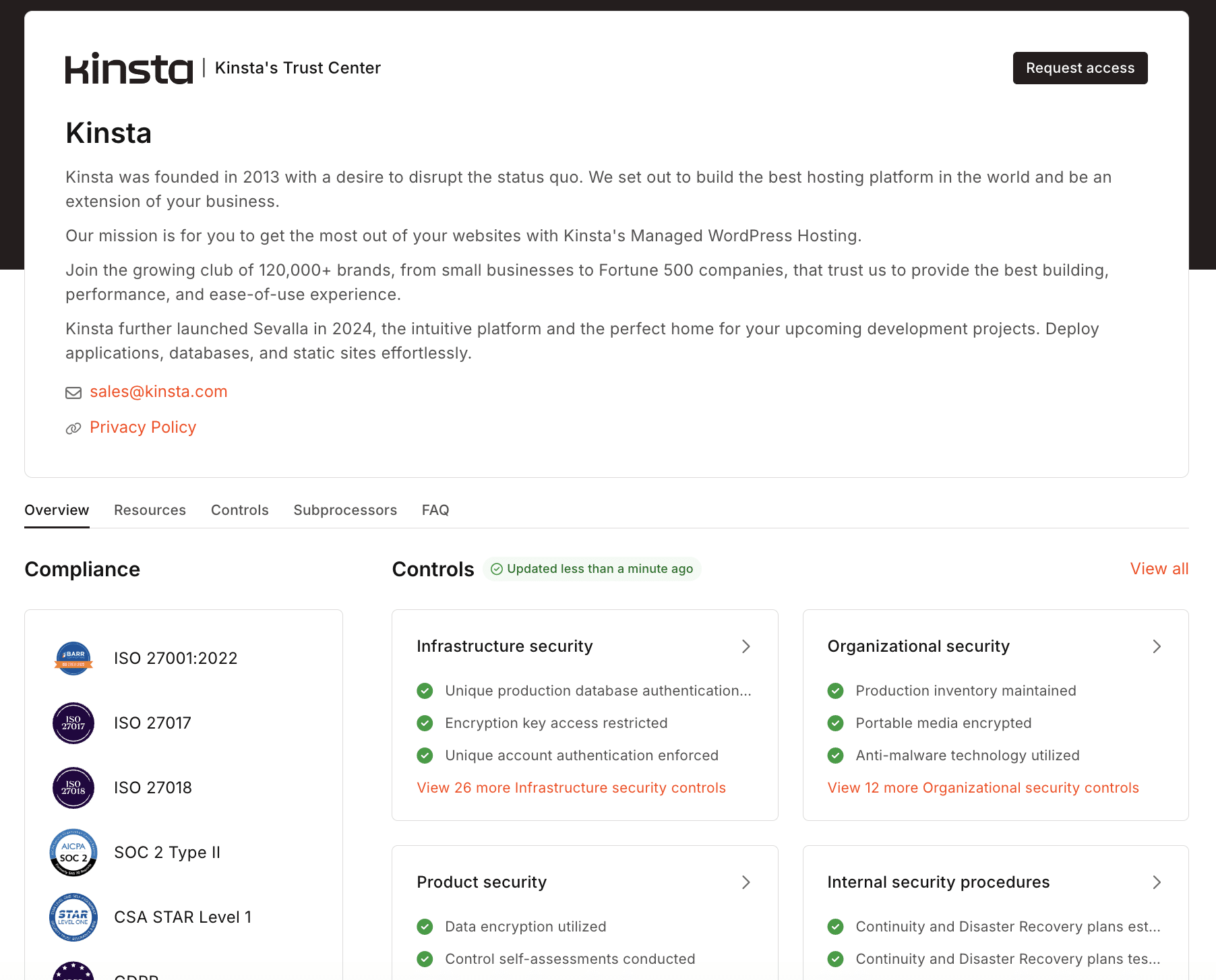Click green check next to Recovery plans established
The image size is (1216, 980).
click(x=836, y=927)
